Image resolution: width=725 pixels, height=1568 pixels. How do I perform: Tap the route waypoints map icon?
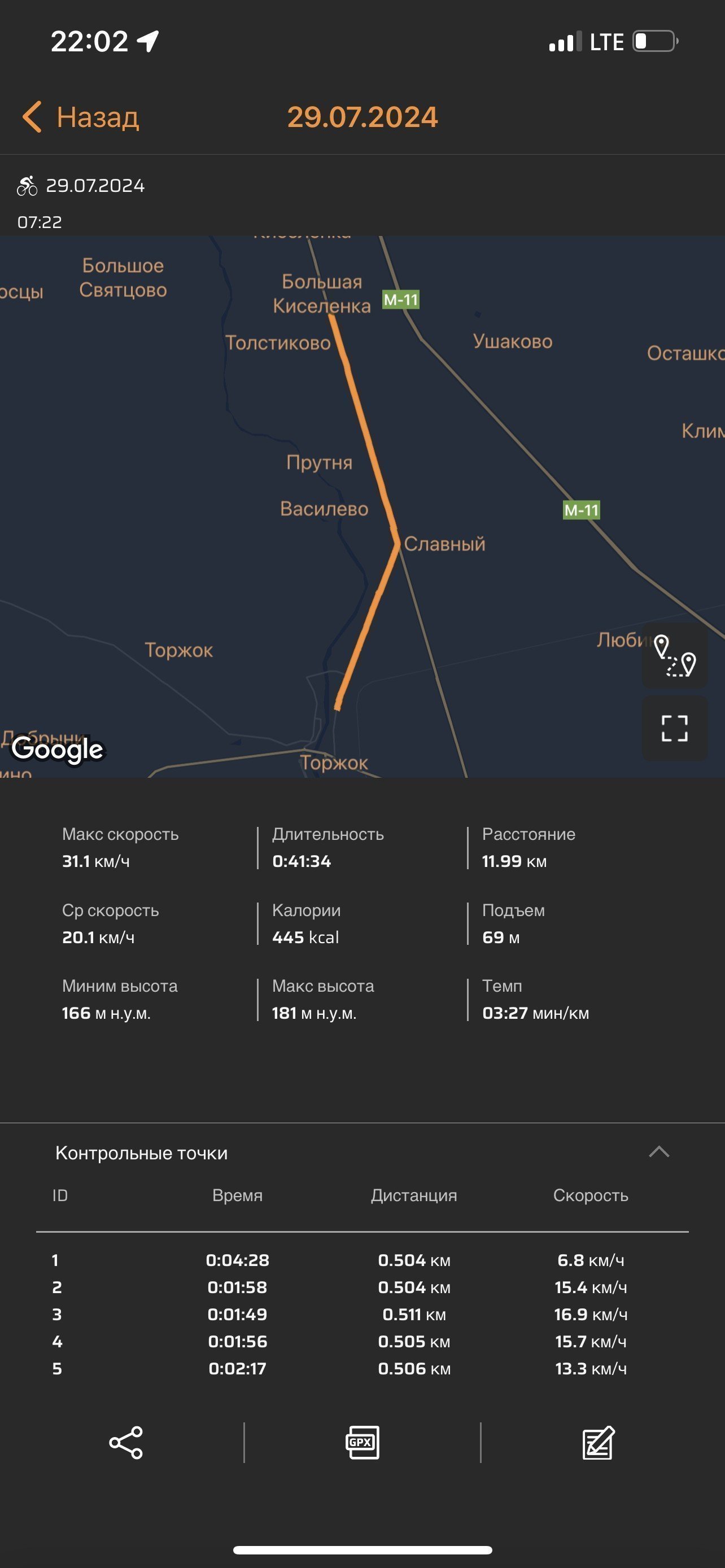point(675,655)
